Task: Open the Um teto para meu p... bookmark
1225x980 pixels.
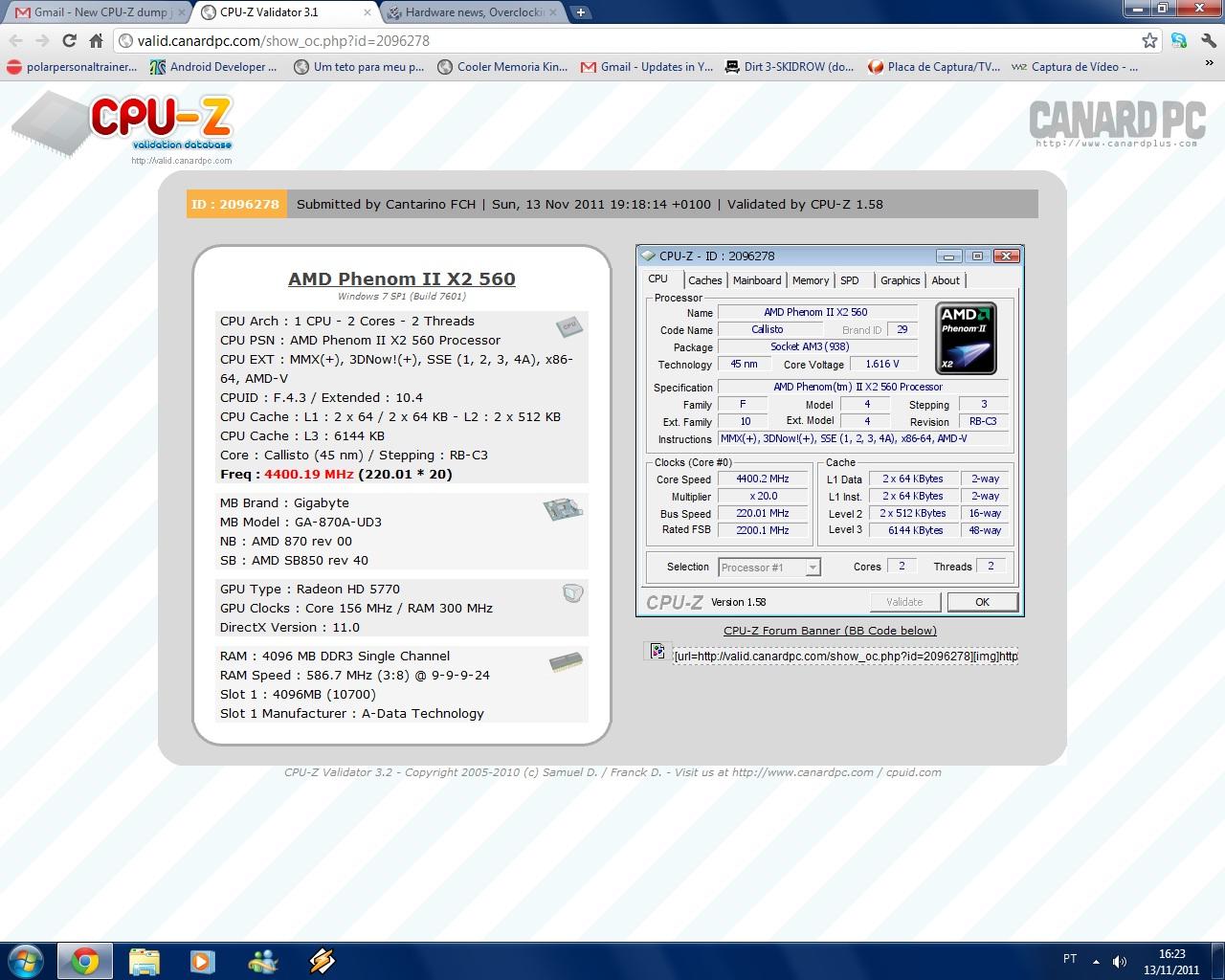Action: pyautogui.click(x=359, y=67)
